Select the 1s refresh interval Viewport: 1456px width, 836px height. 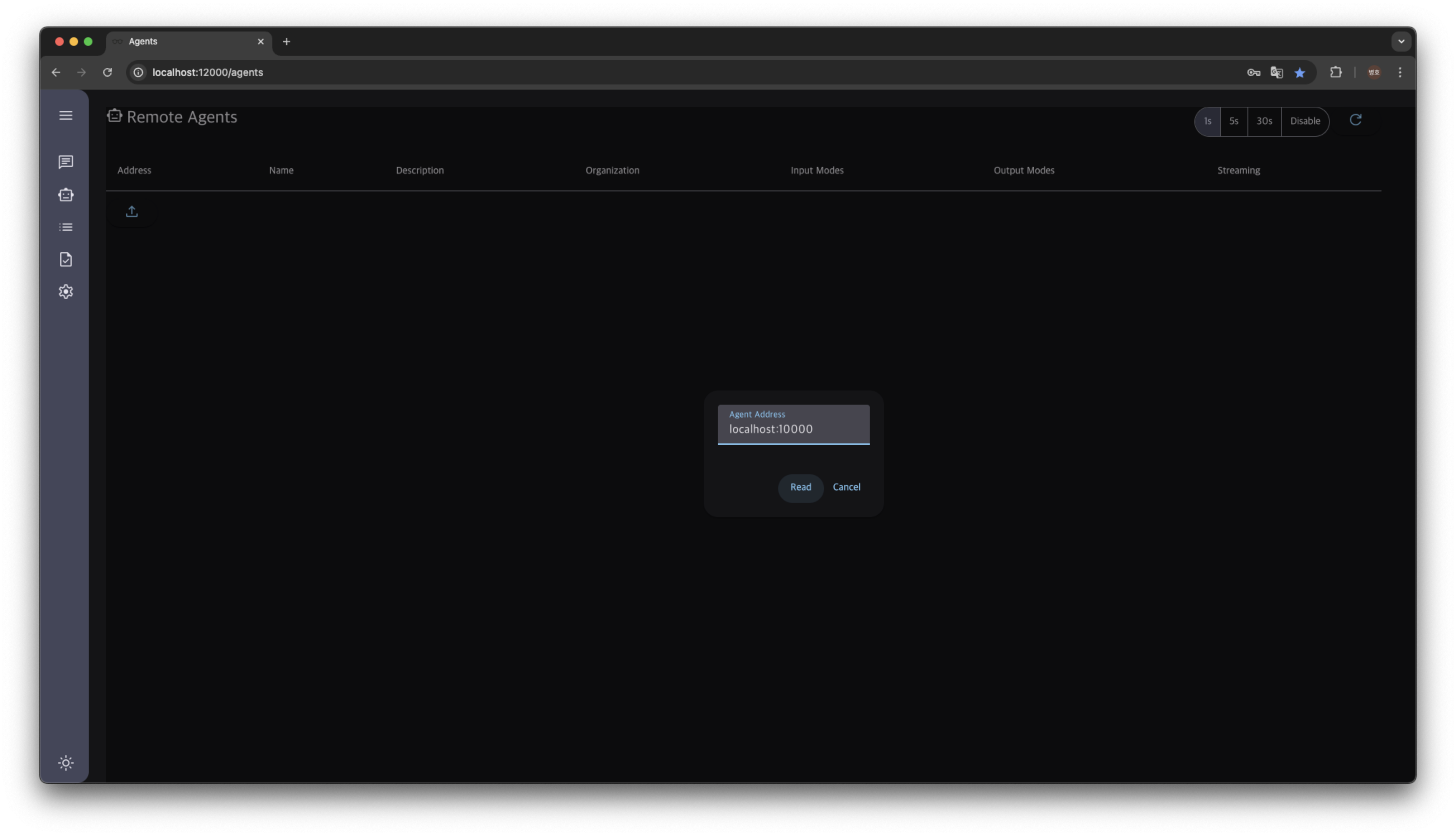[1207, 121]
